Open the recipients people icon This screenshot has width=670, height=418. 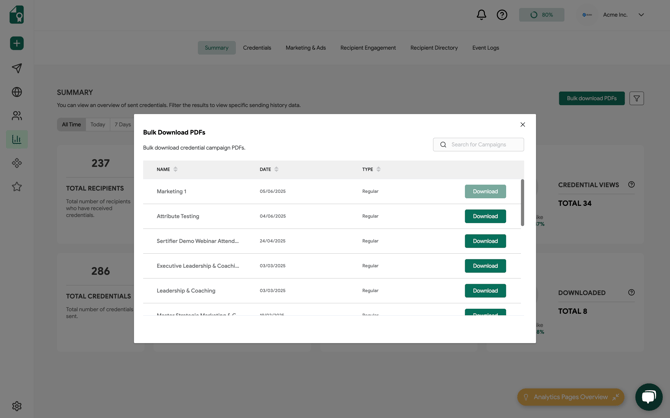(x=17, y=116)
